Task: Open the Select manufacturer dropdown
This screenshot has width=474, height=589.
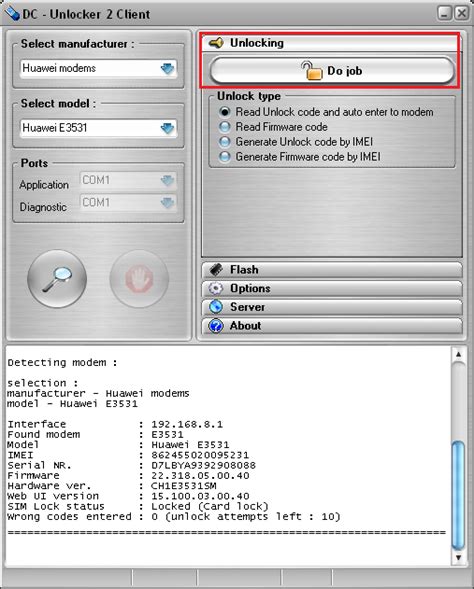Action: (x=98, y=68)
